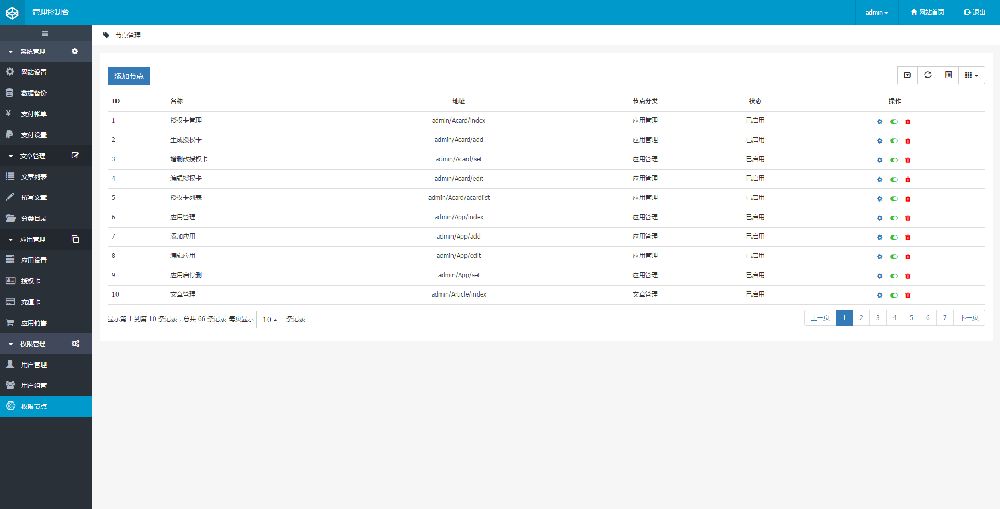The height and width of the screenshot is (509, 1000).
Task: Click the blue gear icon in row ID 5
Action: (879, 198)
